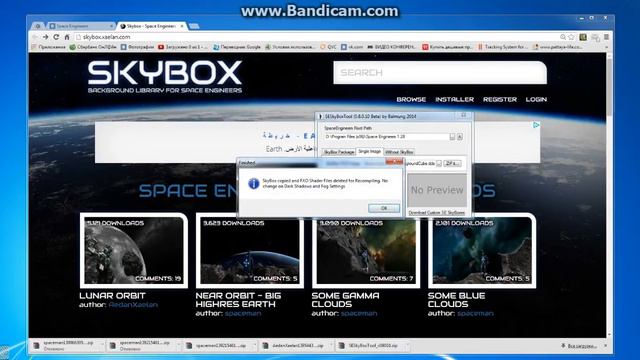The image size is (640, 360).
Task: Click the browser home icon
Action: click(x=67, y=37)
